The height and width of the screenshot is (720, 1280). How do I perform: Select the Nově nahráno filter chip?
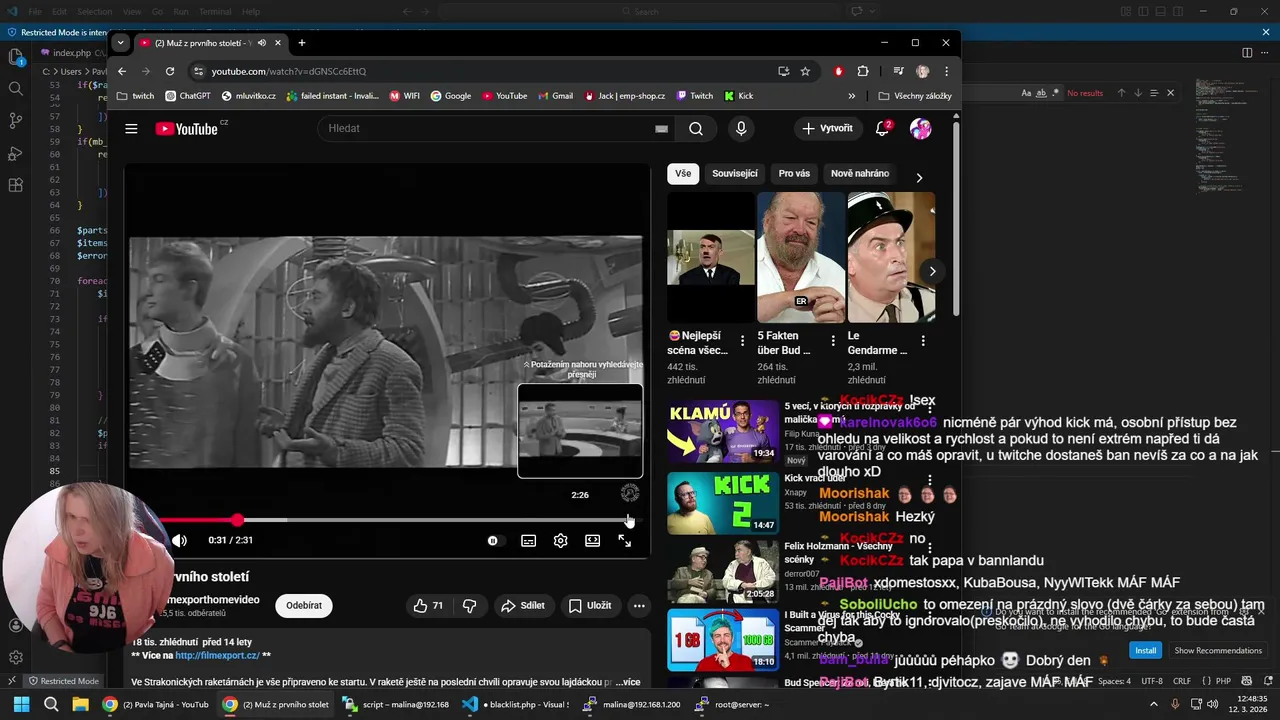pos(860,173)
